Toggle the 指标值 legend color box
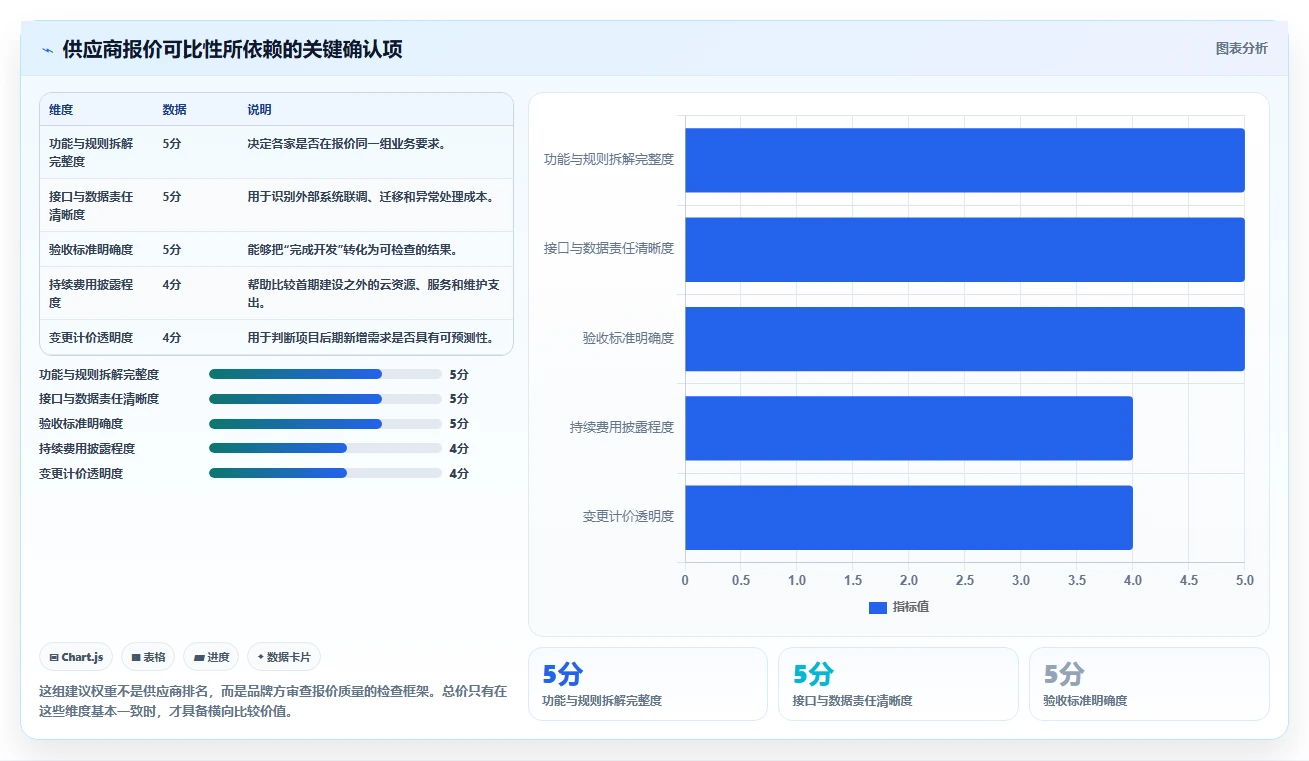This screenshot has width=1309, height=761. [x=878, y=608]
